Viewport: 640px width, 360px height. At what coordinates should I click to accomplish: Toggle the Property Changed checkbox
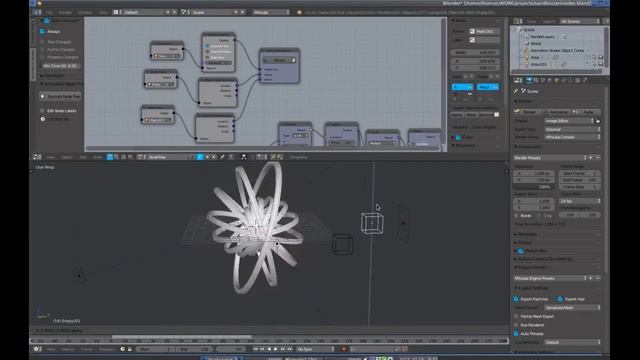42,57
